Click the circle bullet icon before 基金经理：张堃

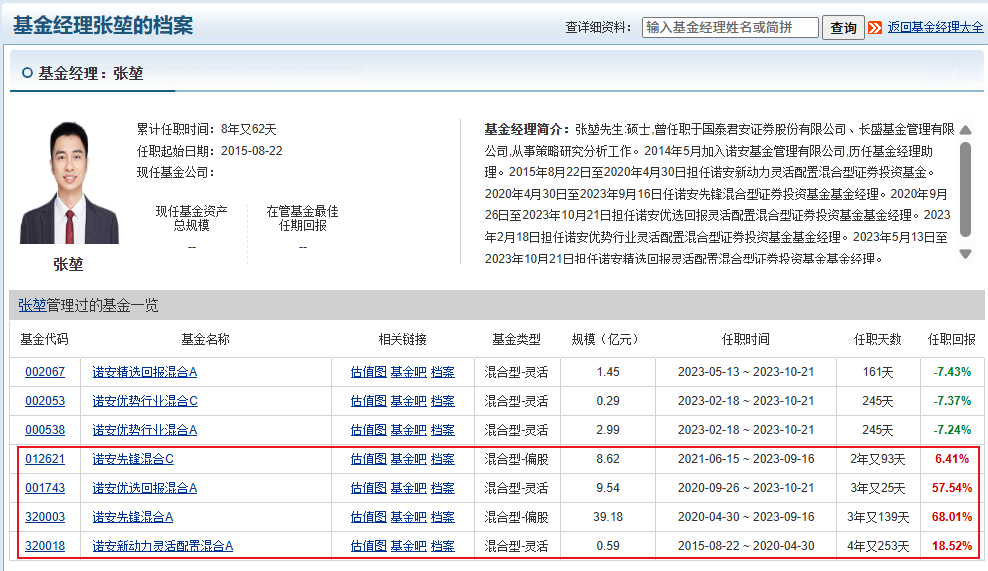pos(27,73)
